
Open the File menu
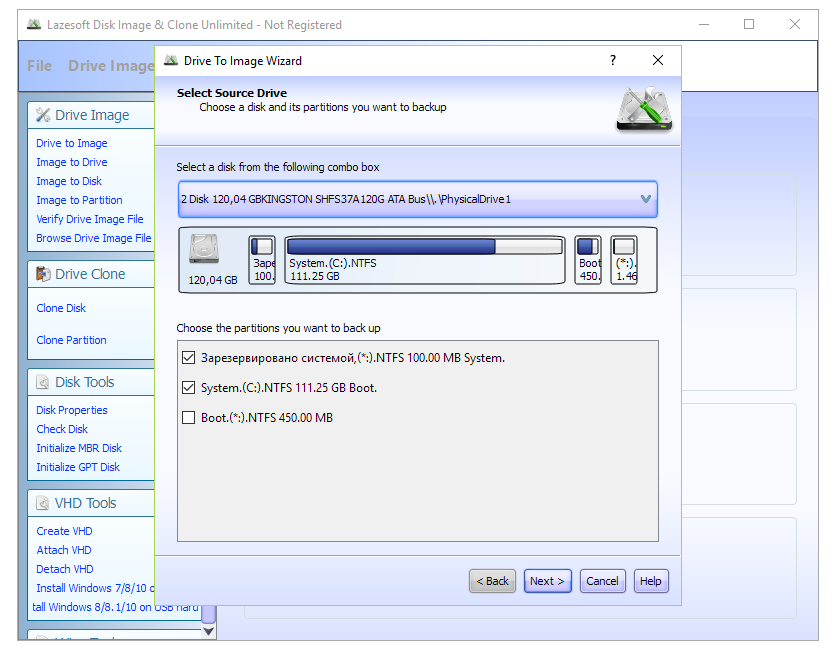[40, 66]
